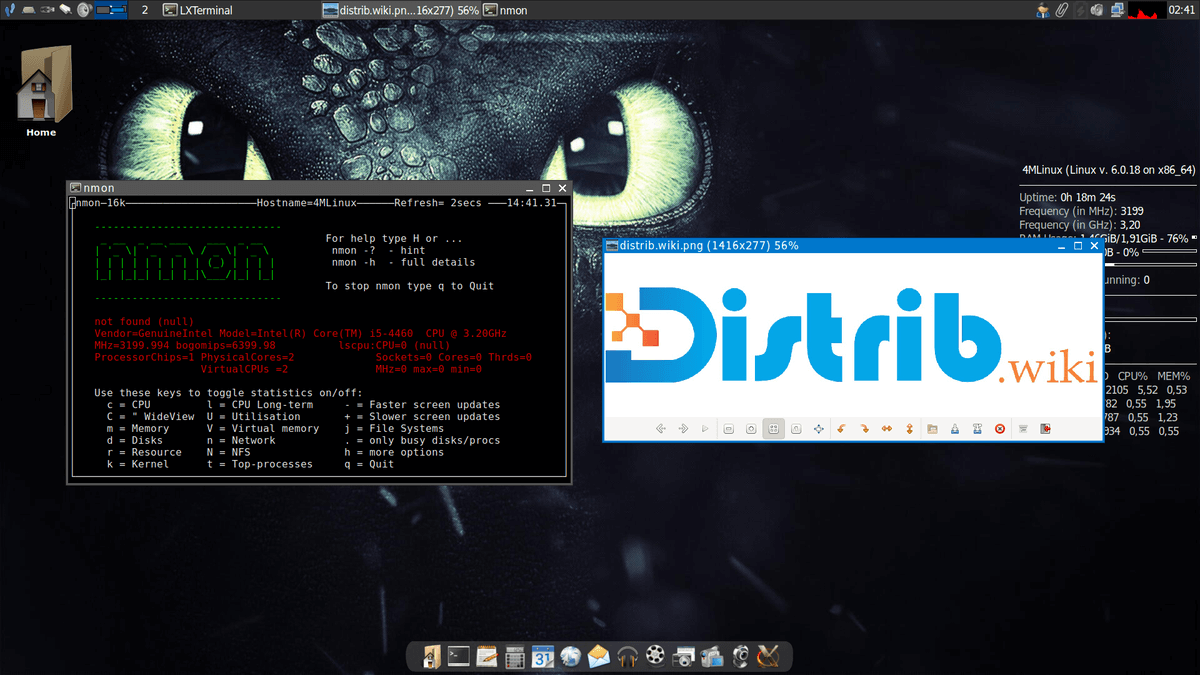1200x675 pixels.
Task: Rotate image clockwise
Action: (x=864, y=428)
